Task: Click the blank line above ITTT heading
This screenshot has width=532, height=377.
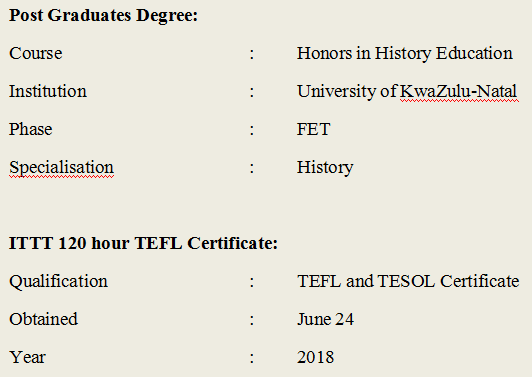Action: pyautogui.click(x=266, y=205)
